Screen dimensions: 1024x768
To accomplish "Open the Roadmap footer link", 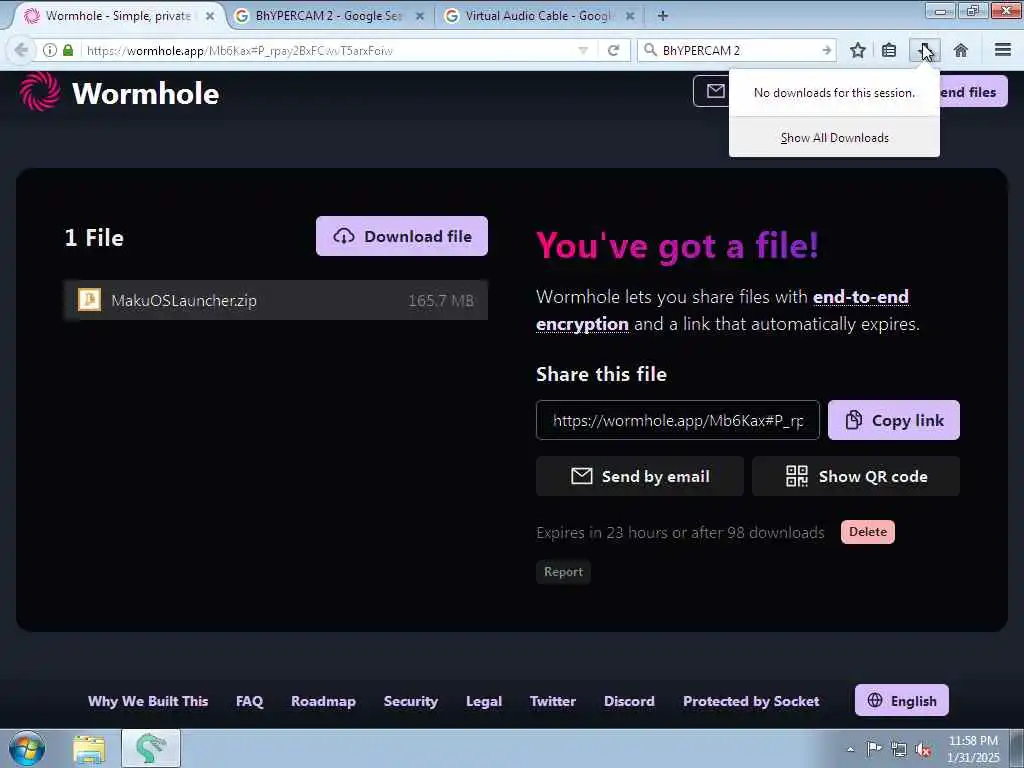I will 323,701.
